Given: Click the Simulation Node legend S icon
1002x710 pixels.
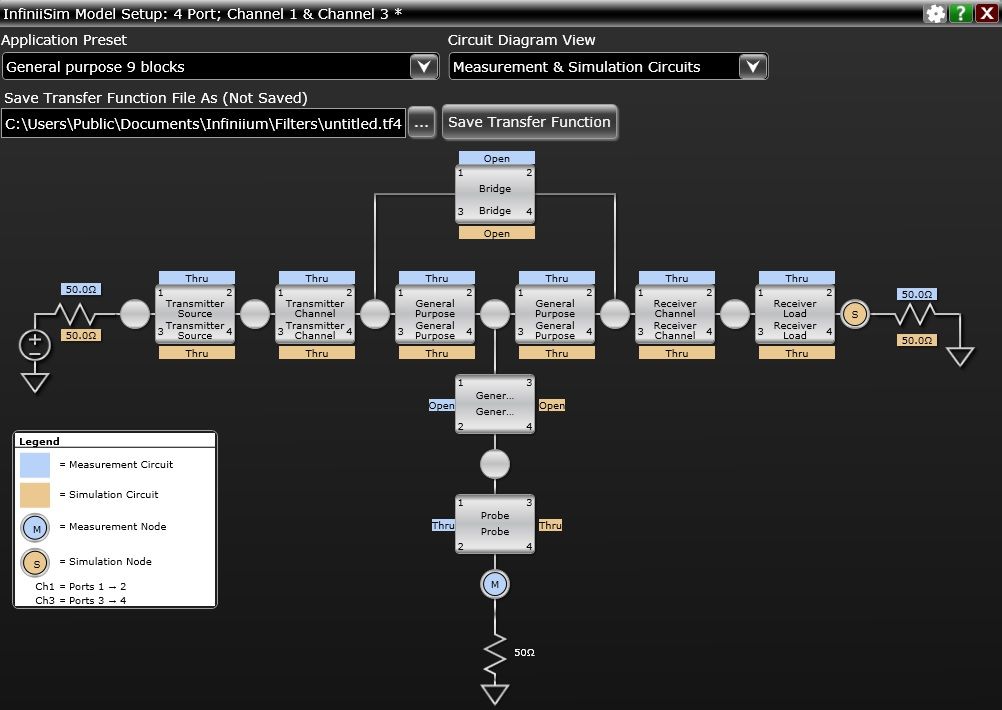Looking at the screenshot, I should point(36,563).
